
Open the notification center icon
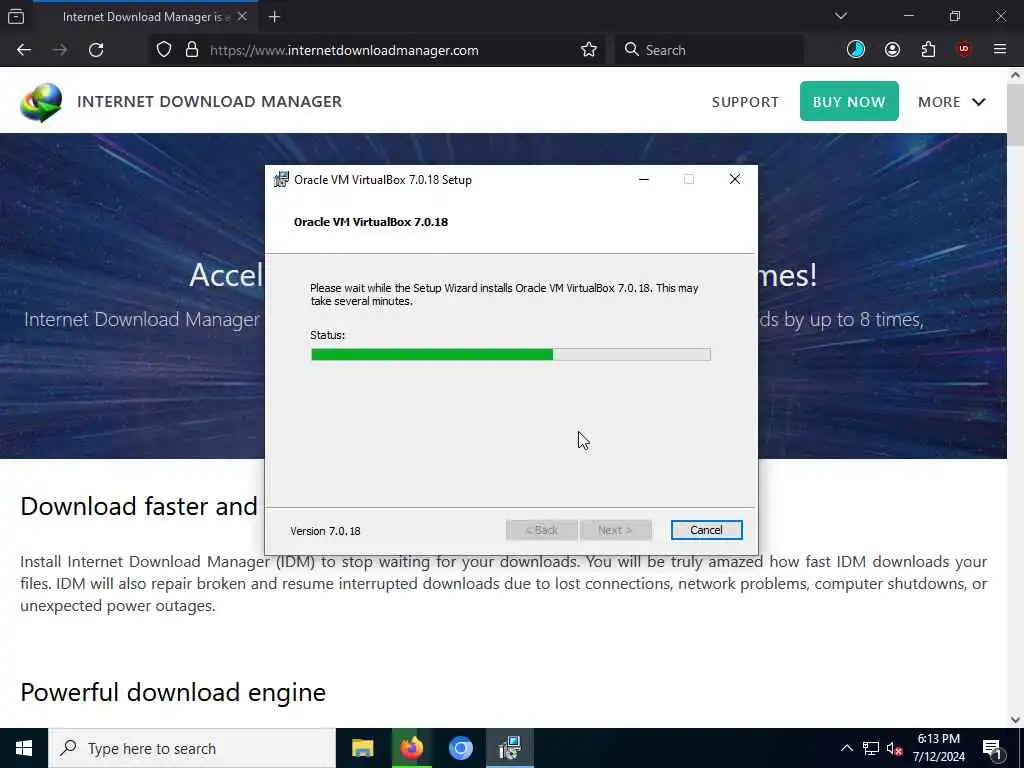pyautogui.click(x=992, y=748)
